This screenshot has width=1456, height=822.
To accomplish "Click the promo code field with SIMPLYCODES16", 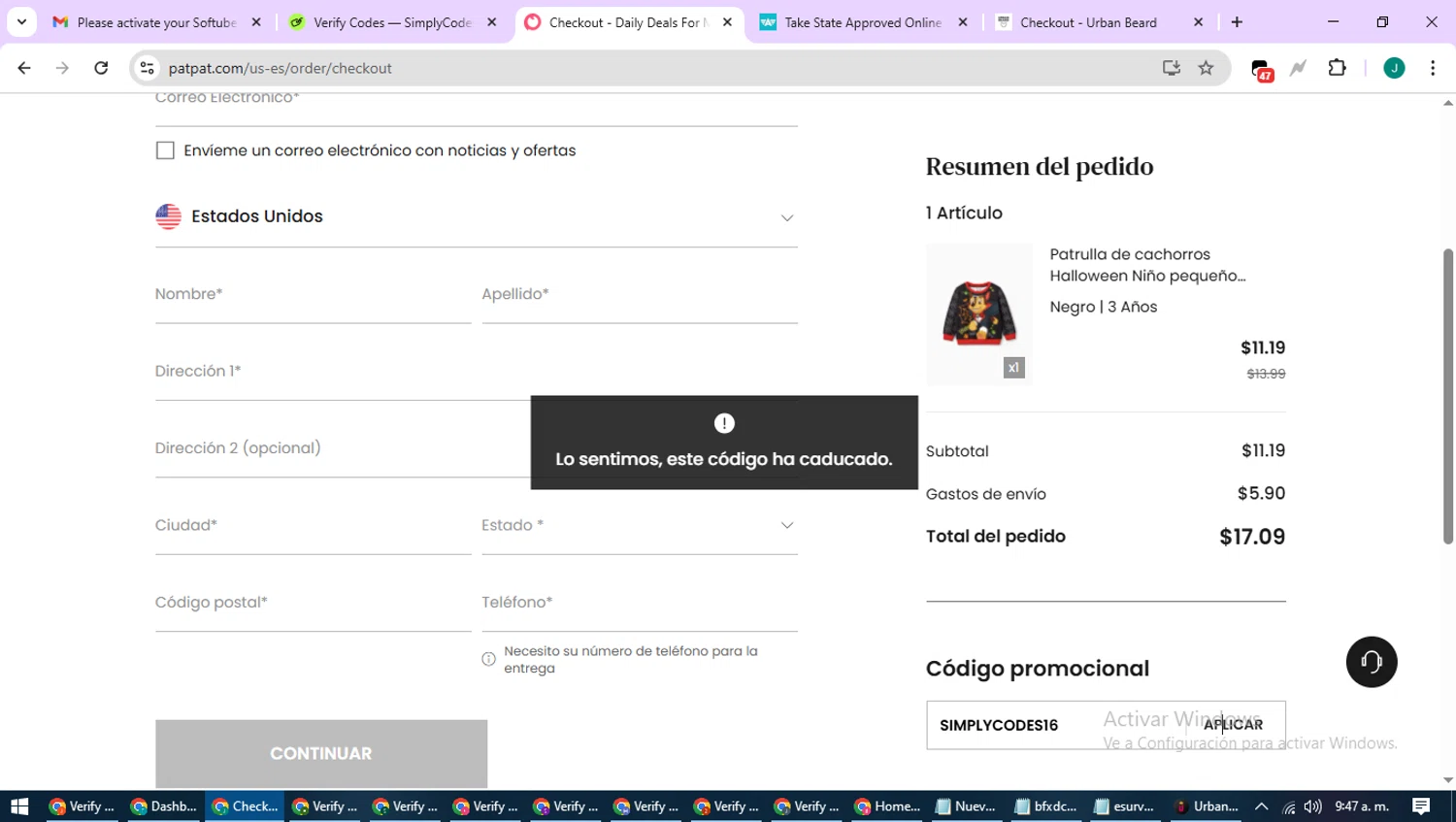I will point(1056,725).
